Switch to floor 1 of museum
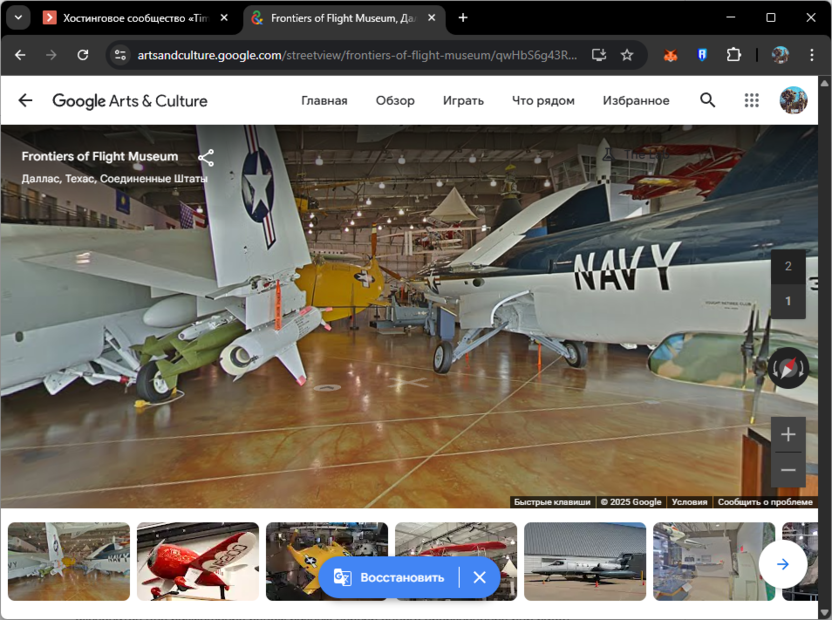The width and height of the screenshot is (832, 620). (x=788, y=301)
